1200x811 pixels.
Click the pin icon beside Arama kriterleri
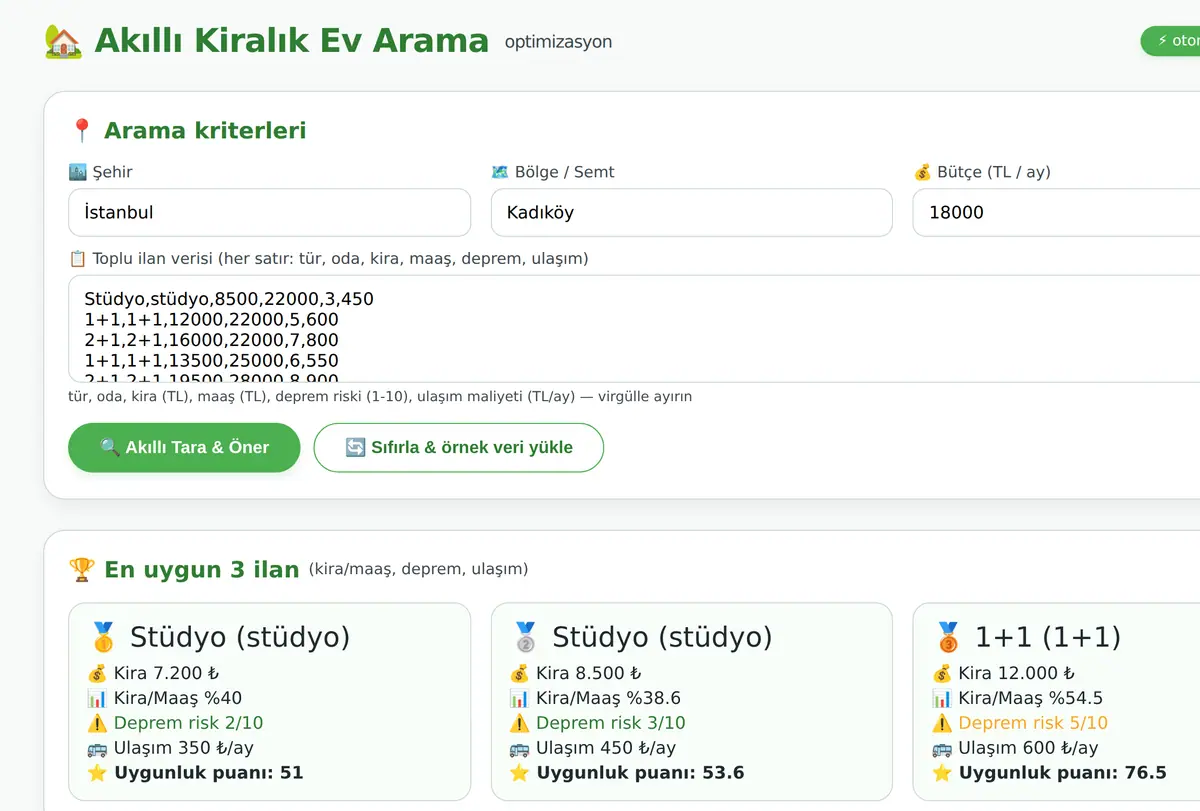(x=82, y=131)
